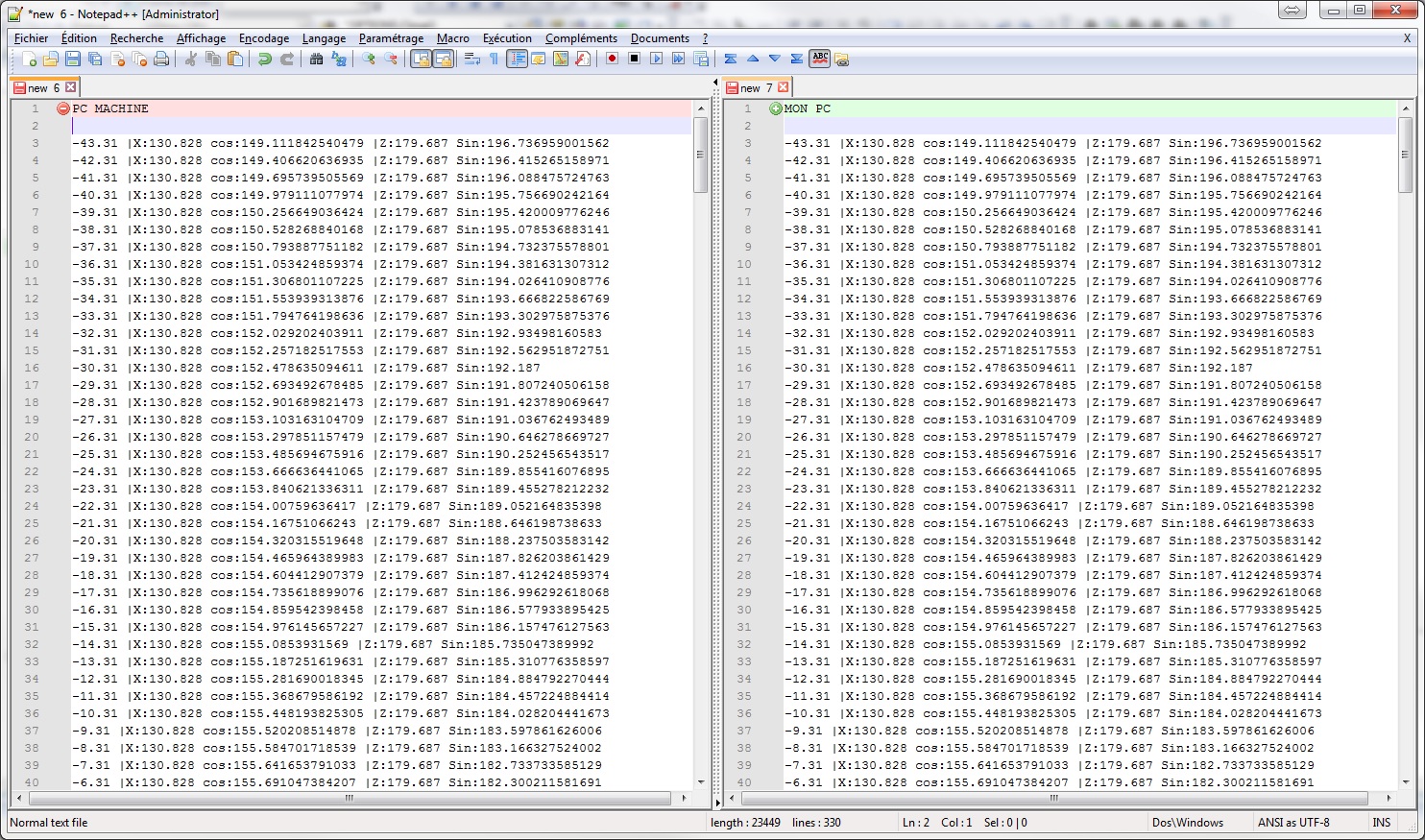Toggle the indent guide display
The height and width of the screenshot is (840, 1425).
517,59
